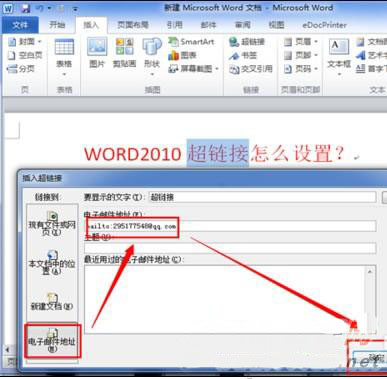This screenshot has width=387, height=379.
Task: Click the 主题 subject input field
Action: coord(230,248)
